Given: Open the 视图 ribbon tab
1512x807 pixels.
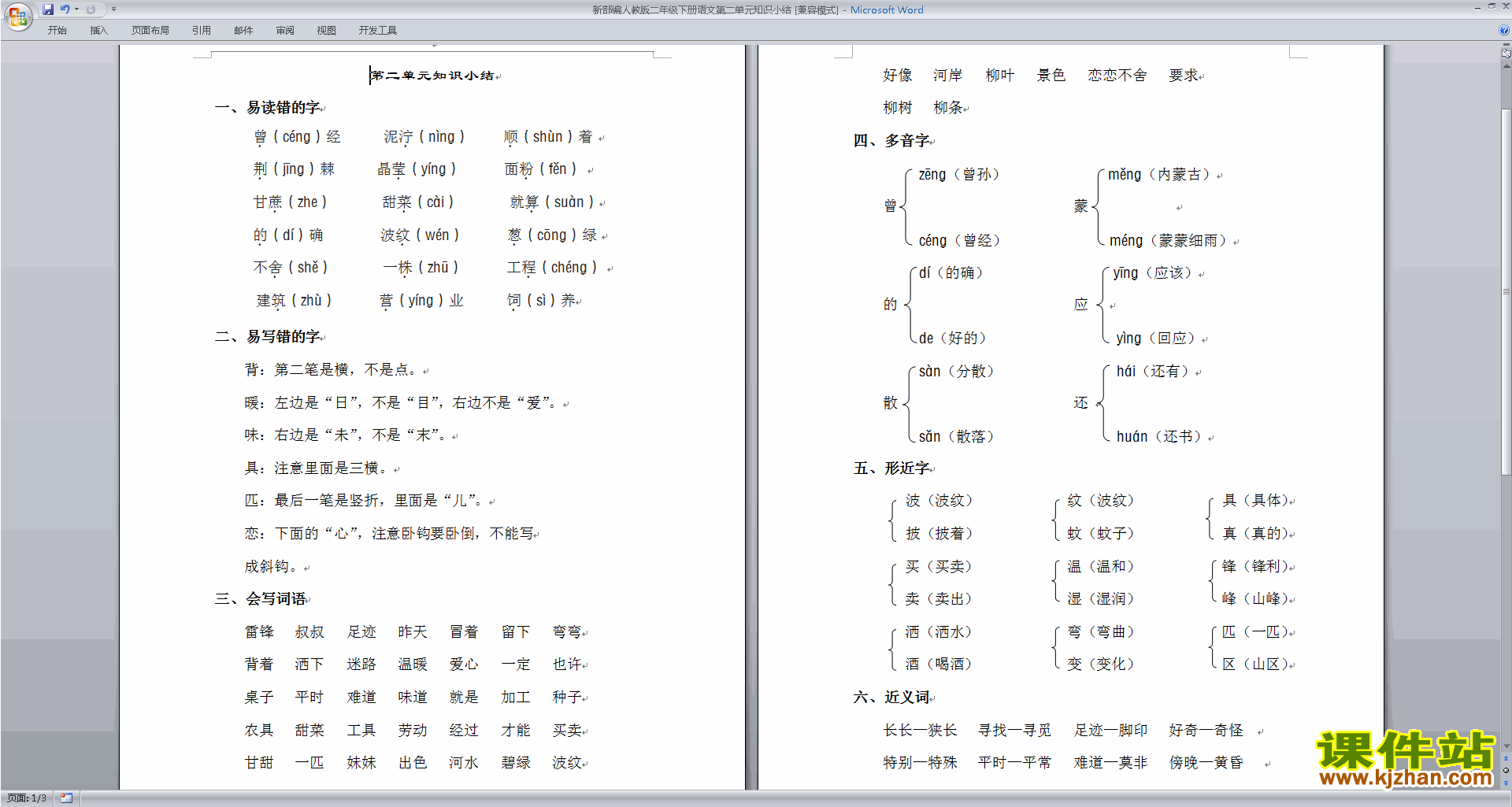Looking at the screenshot, I should pyautogui.click(x=327, y=31).
